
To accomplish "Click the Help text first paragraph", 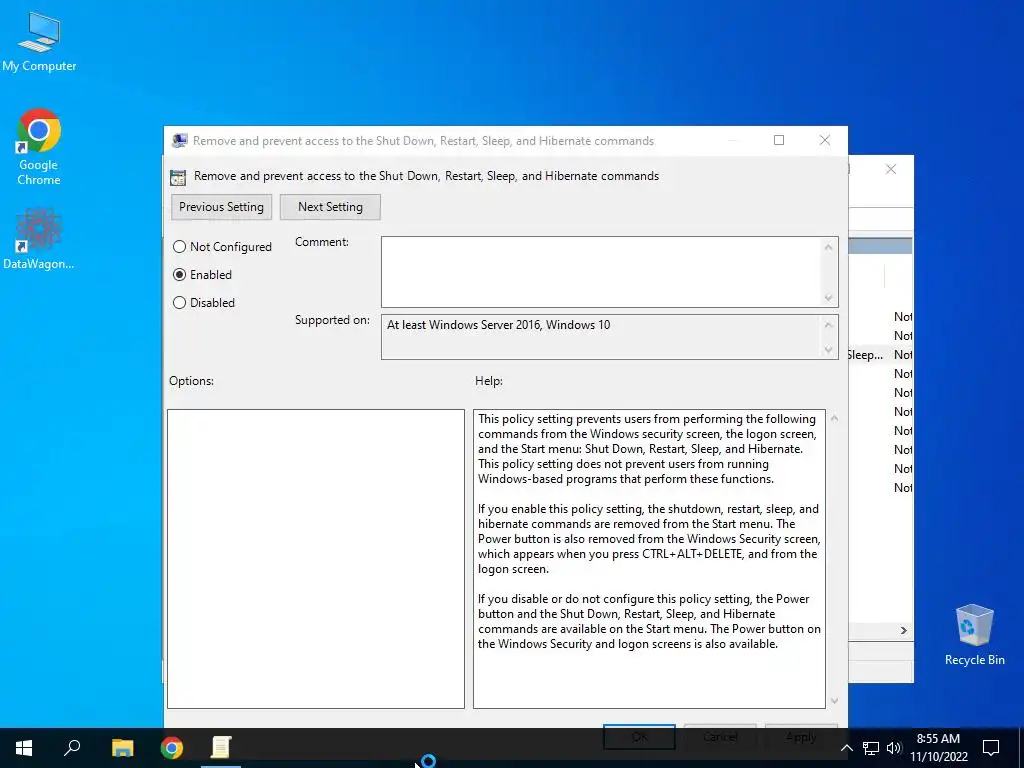I will click(x=647, y=449).
